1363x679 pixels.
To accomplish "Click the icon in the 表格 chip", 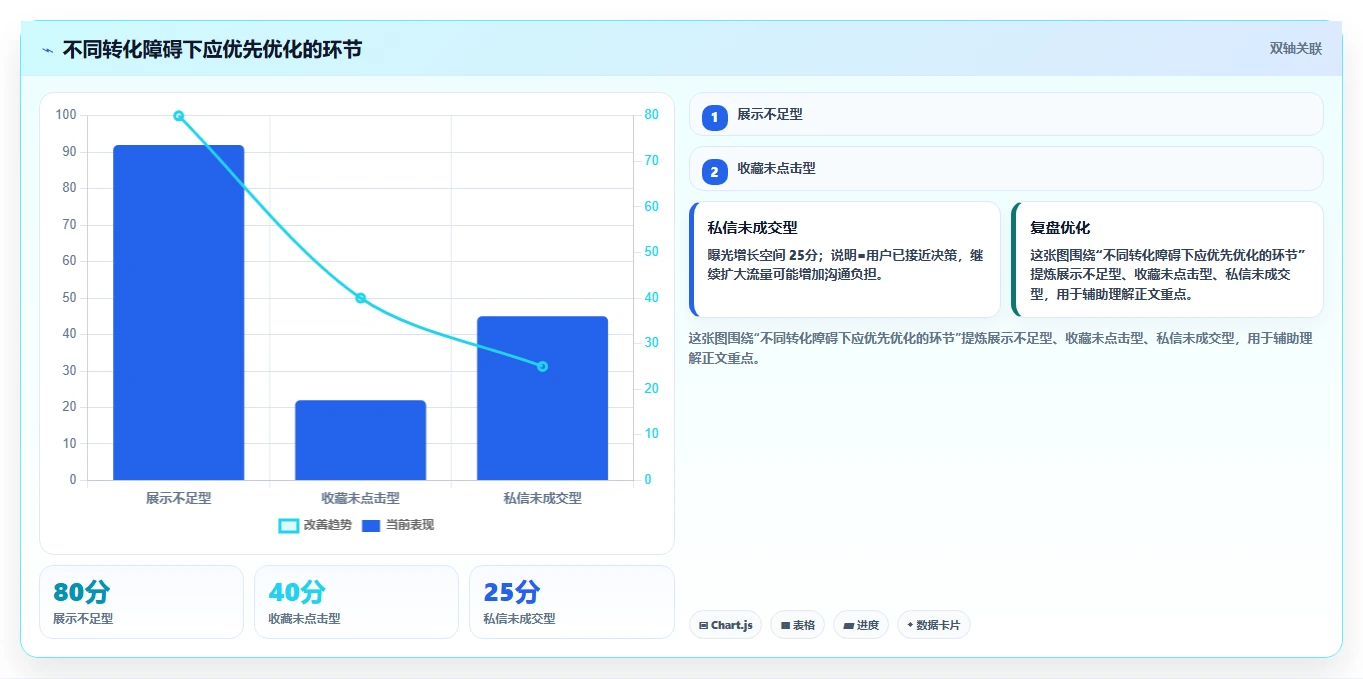I will pyautogui.click(x=786, y=626).
